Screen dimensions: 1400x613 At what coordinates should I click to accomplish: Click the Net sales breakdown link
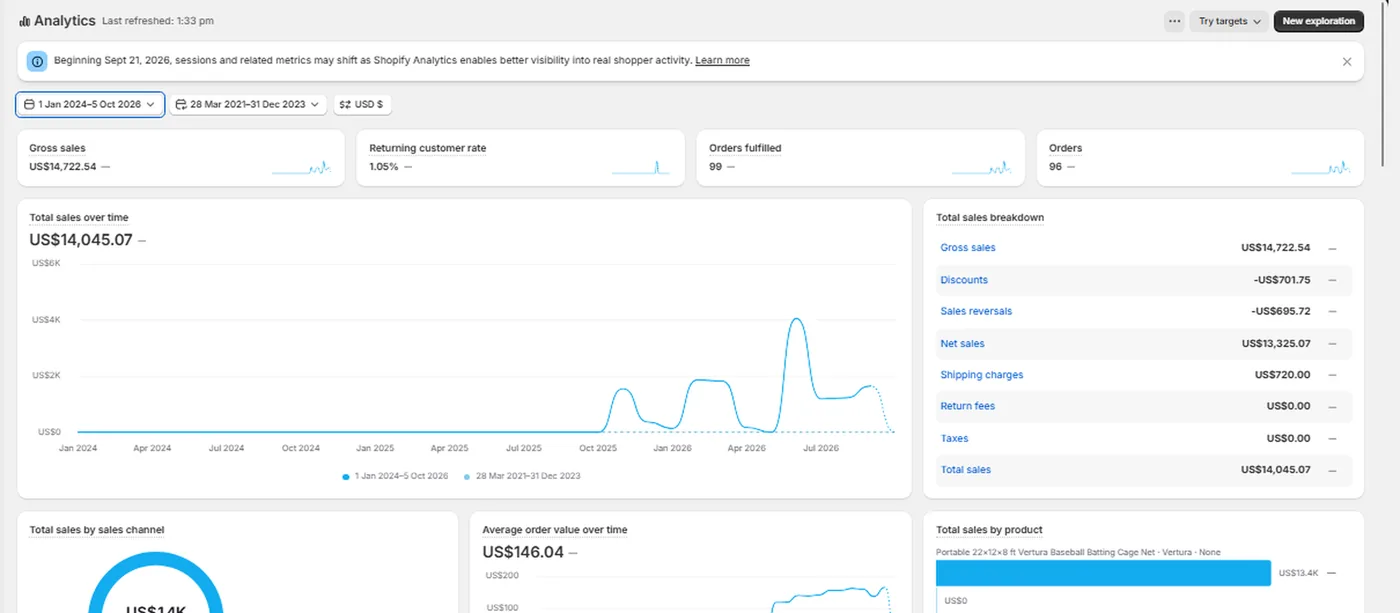pos(962,343)
